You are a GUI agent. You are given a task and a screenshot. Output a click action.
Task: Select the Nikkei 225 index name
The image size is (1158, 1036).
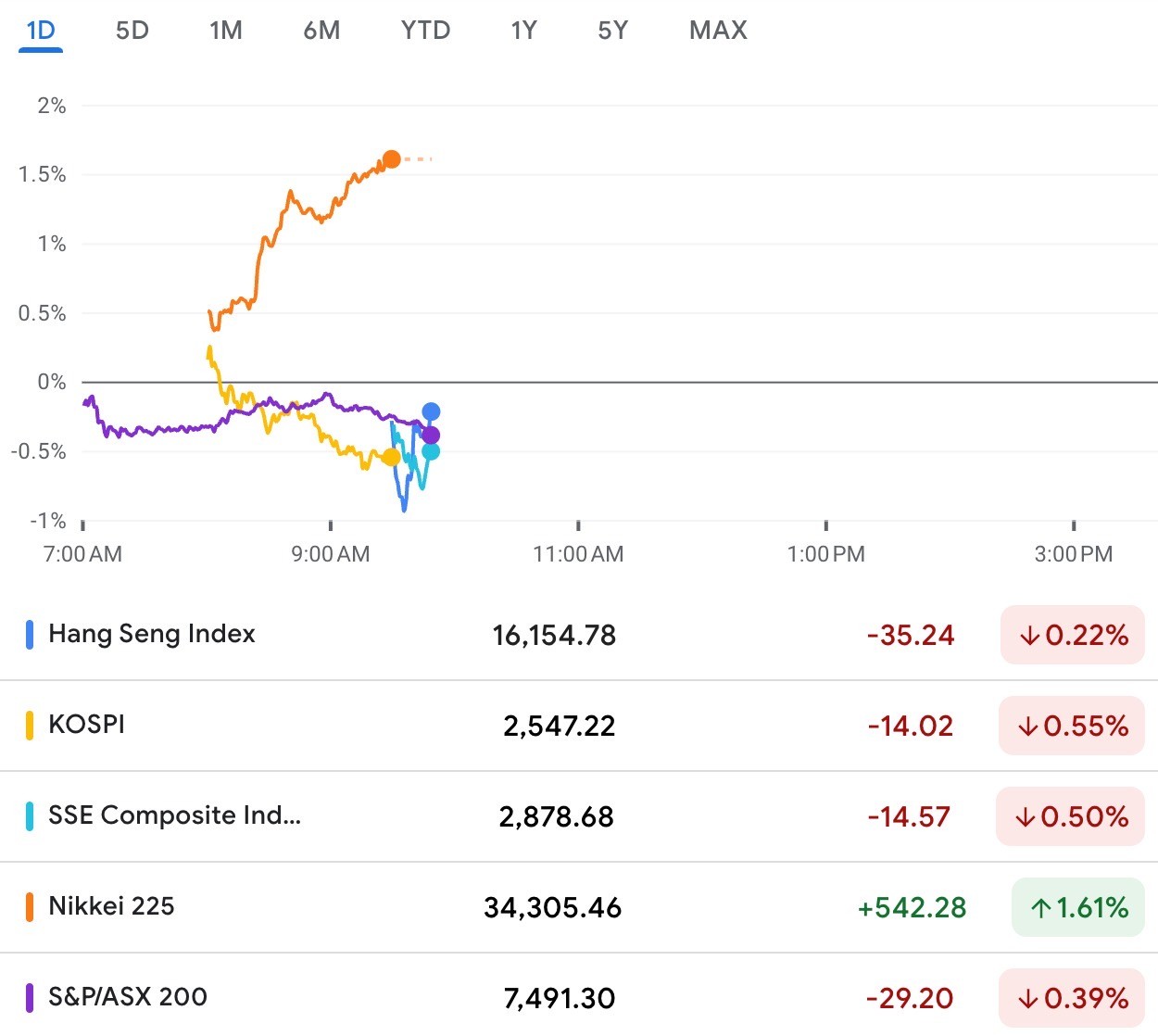111,906
